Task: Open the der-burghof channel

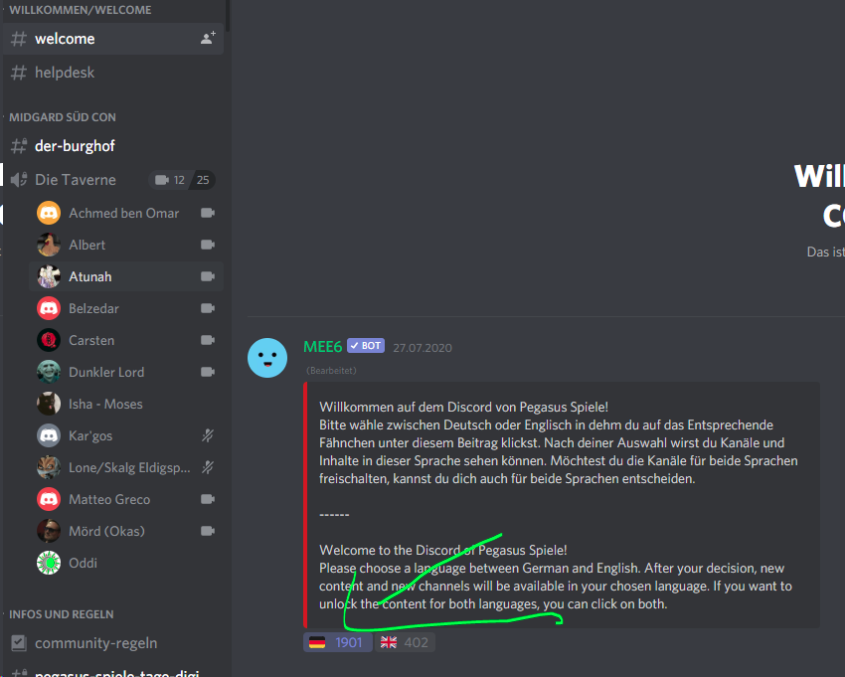Action: click(75, 146)
